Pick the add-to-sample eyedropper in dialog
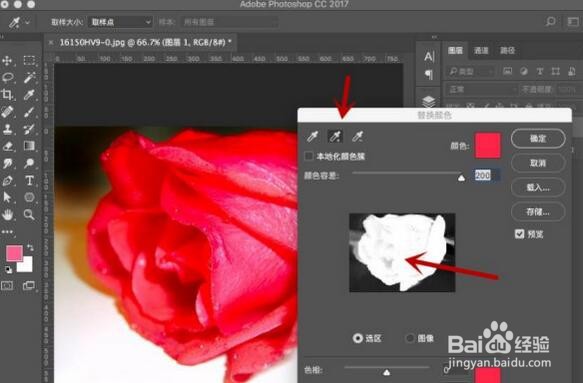This screenshot has height=383, width=583. pyautogui.click(x=335, y=136)
